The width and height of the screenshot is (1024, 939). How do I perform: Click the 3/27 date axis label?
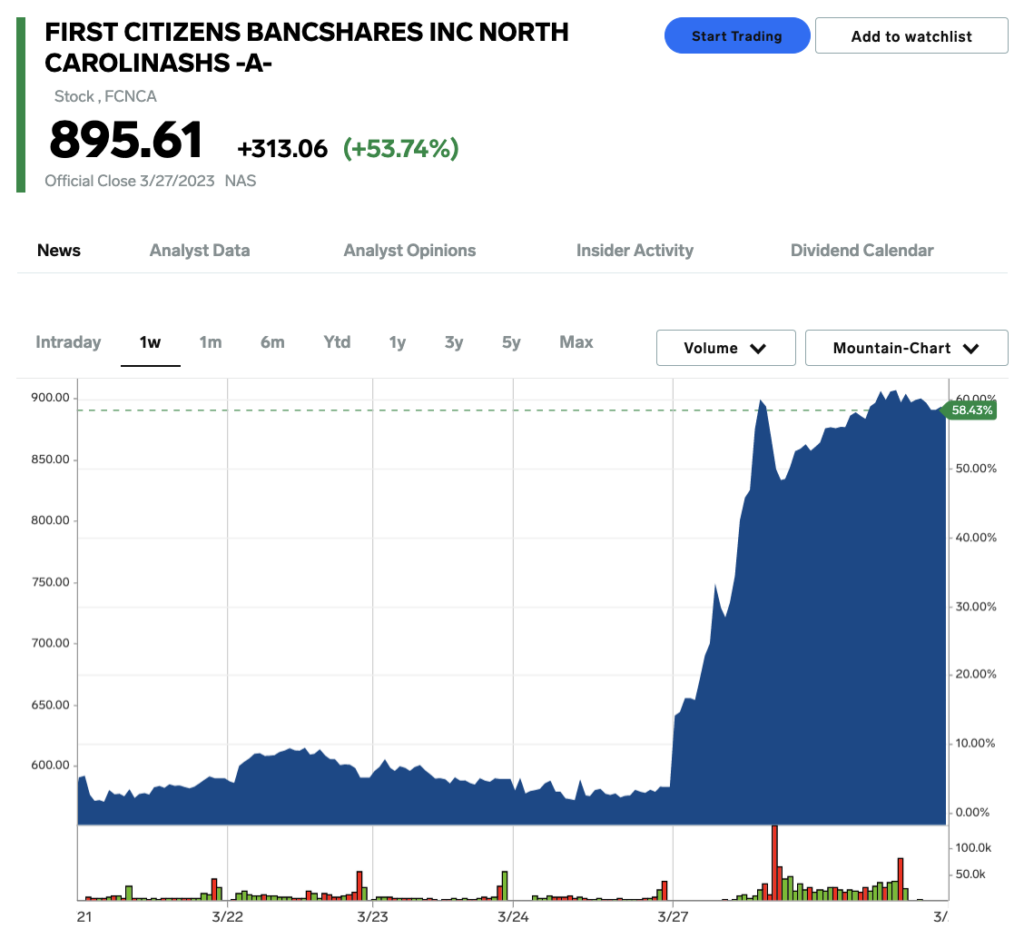click(673, 917)
